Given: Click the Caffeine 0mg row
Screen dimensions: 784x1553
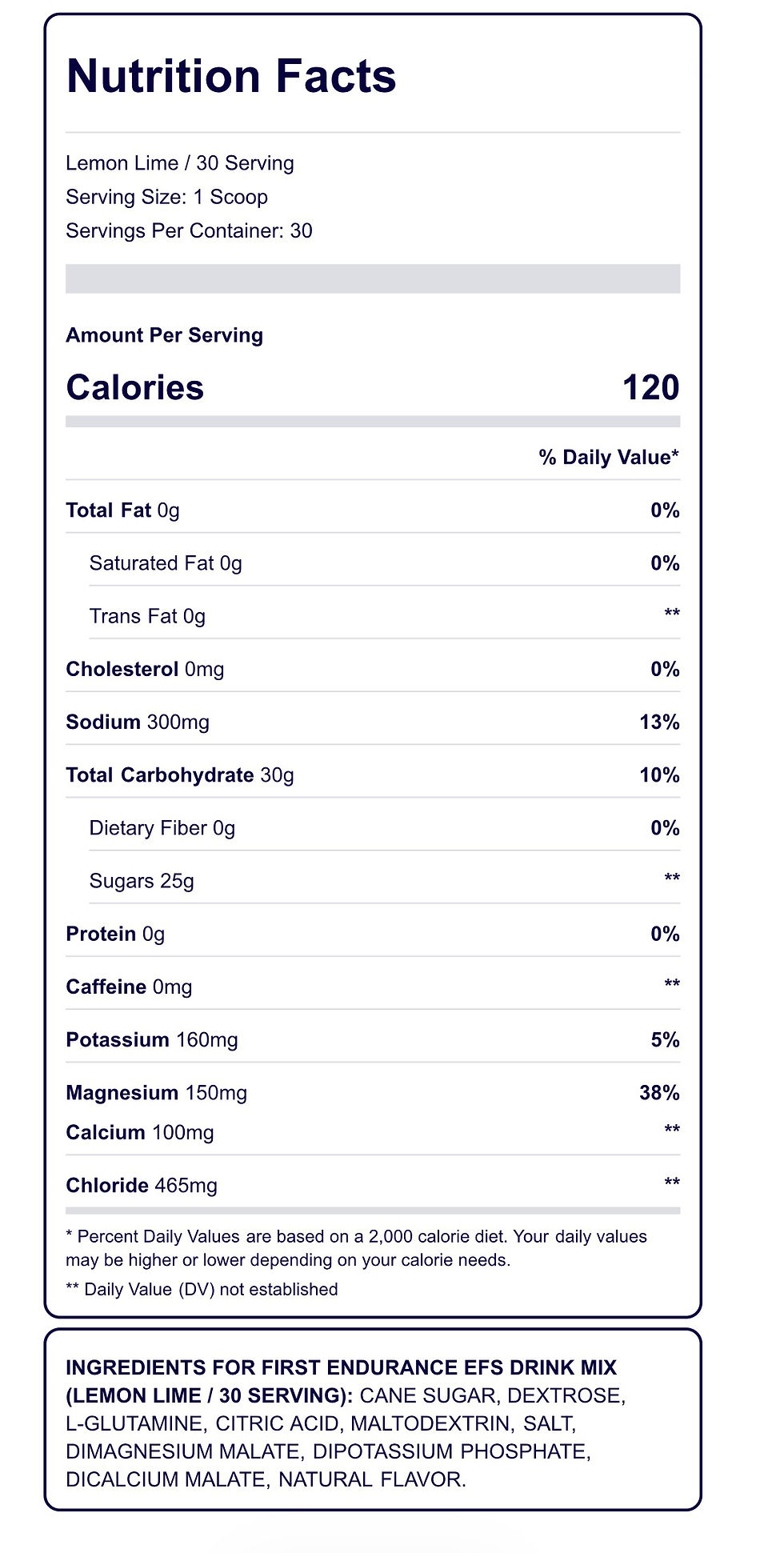Looking at the screenshot, I should click(x=373, y=987).
